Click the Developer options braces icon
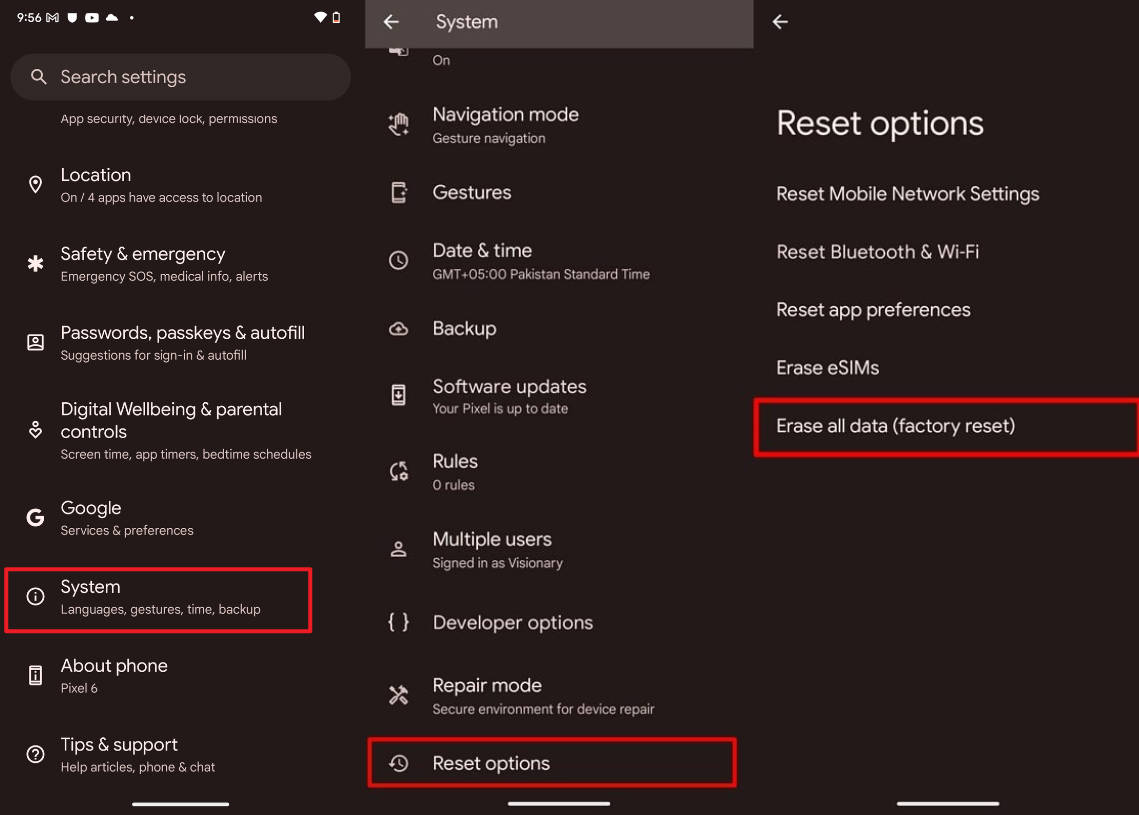Viewport: 1139px width, 815px height. click(399, 623)
